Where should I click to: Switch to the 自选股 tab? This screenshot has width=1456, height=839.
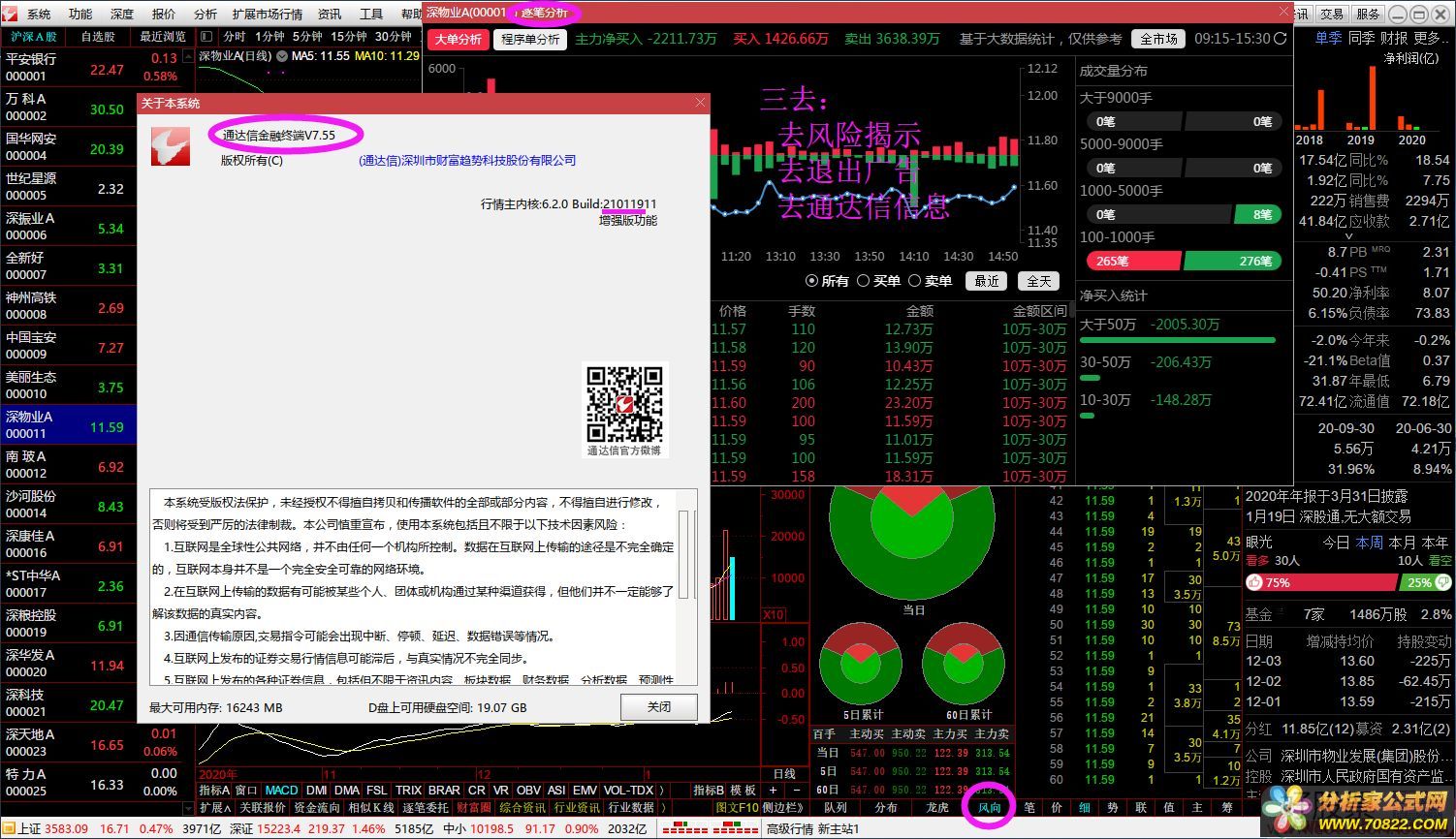(x=98, y=36)
